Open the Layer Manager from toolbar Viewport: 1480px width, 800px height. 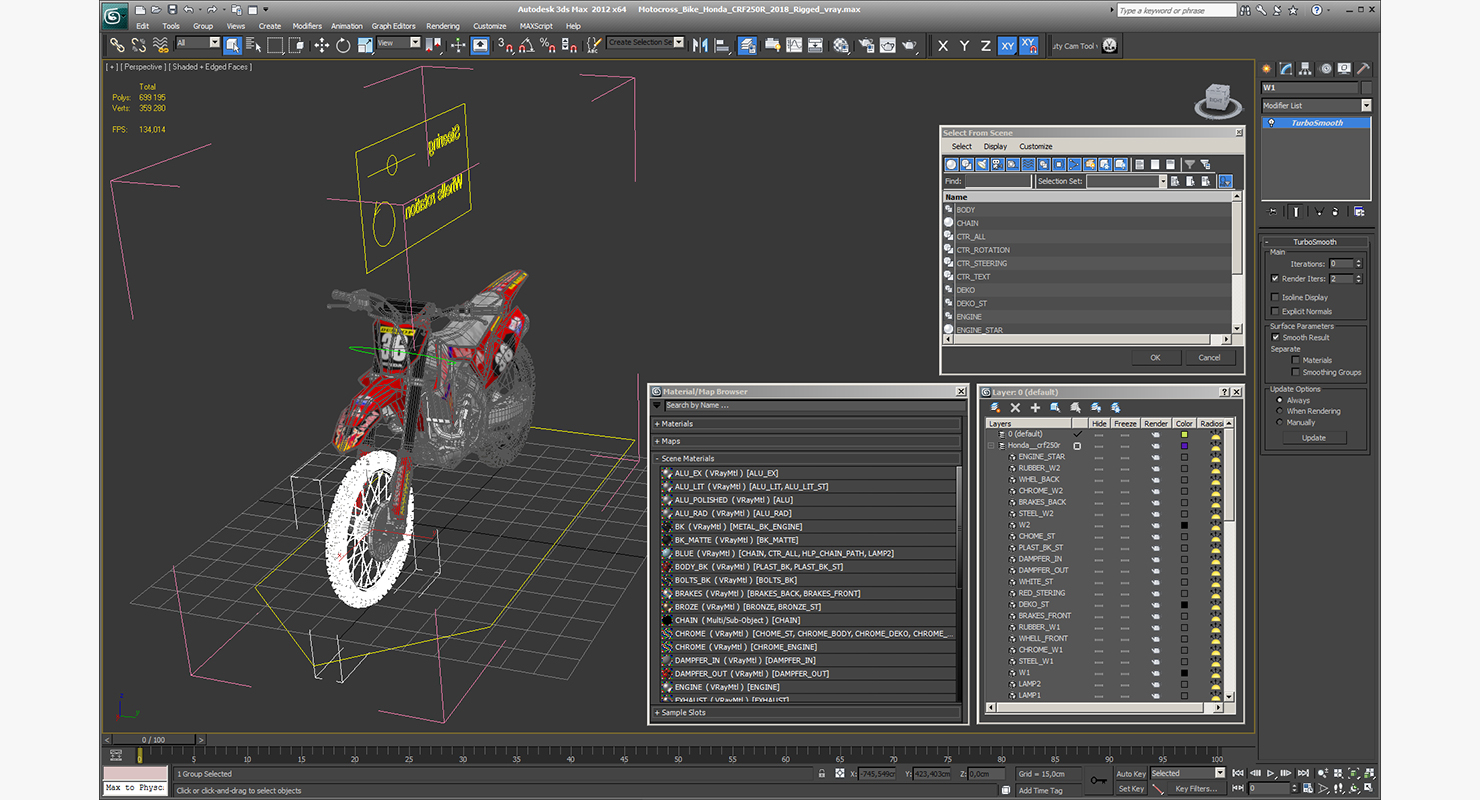(747, 45)
